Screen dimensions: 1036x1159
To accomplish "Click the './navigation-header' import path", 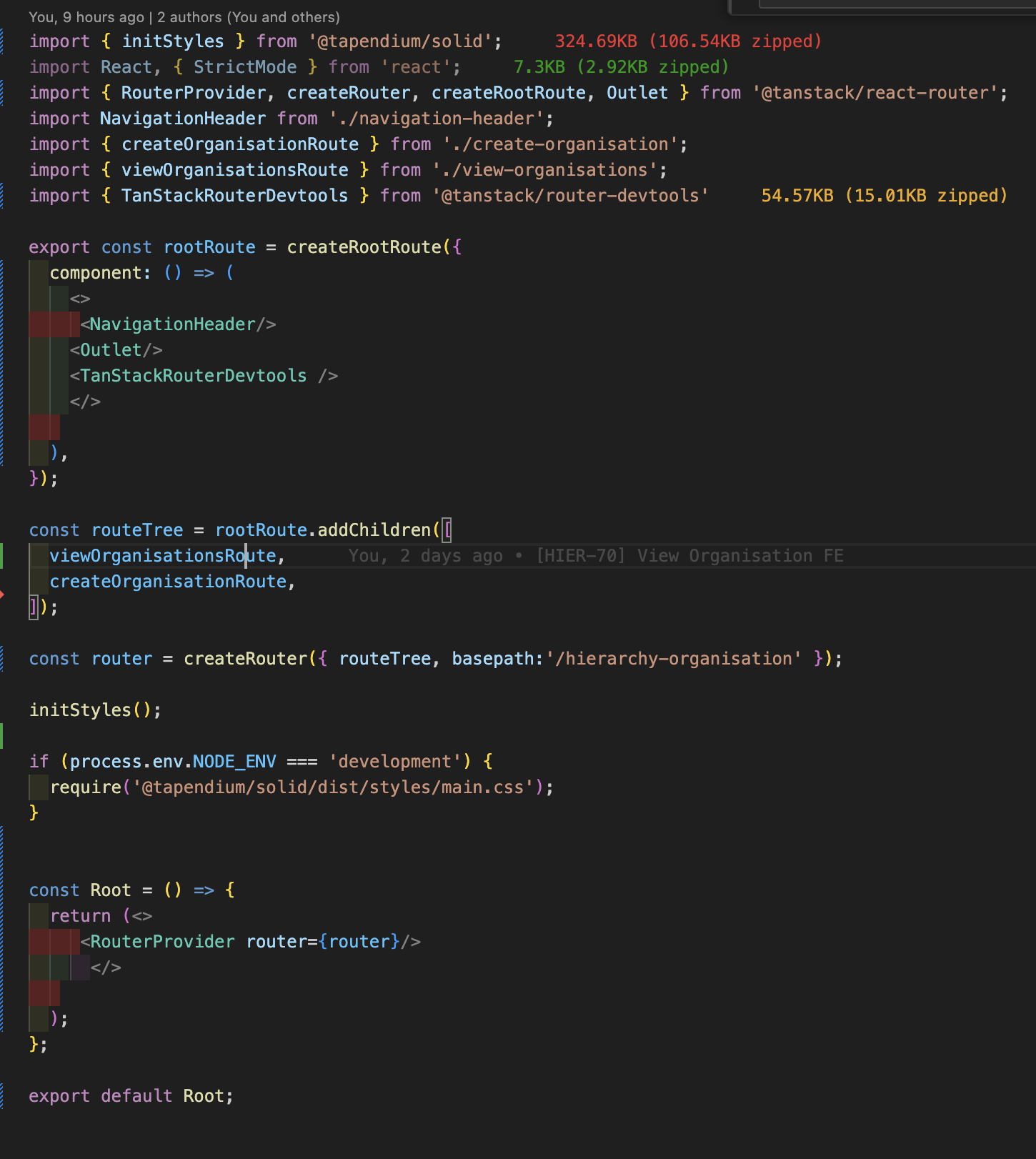I will click(x=437, y=119).
